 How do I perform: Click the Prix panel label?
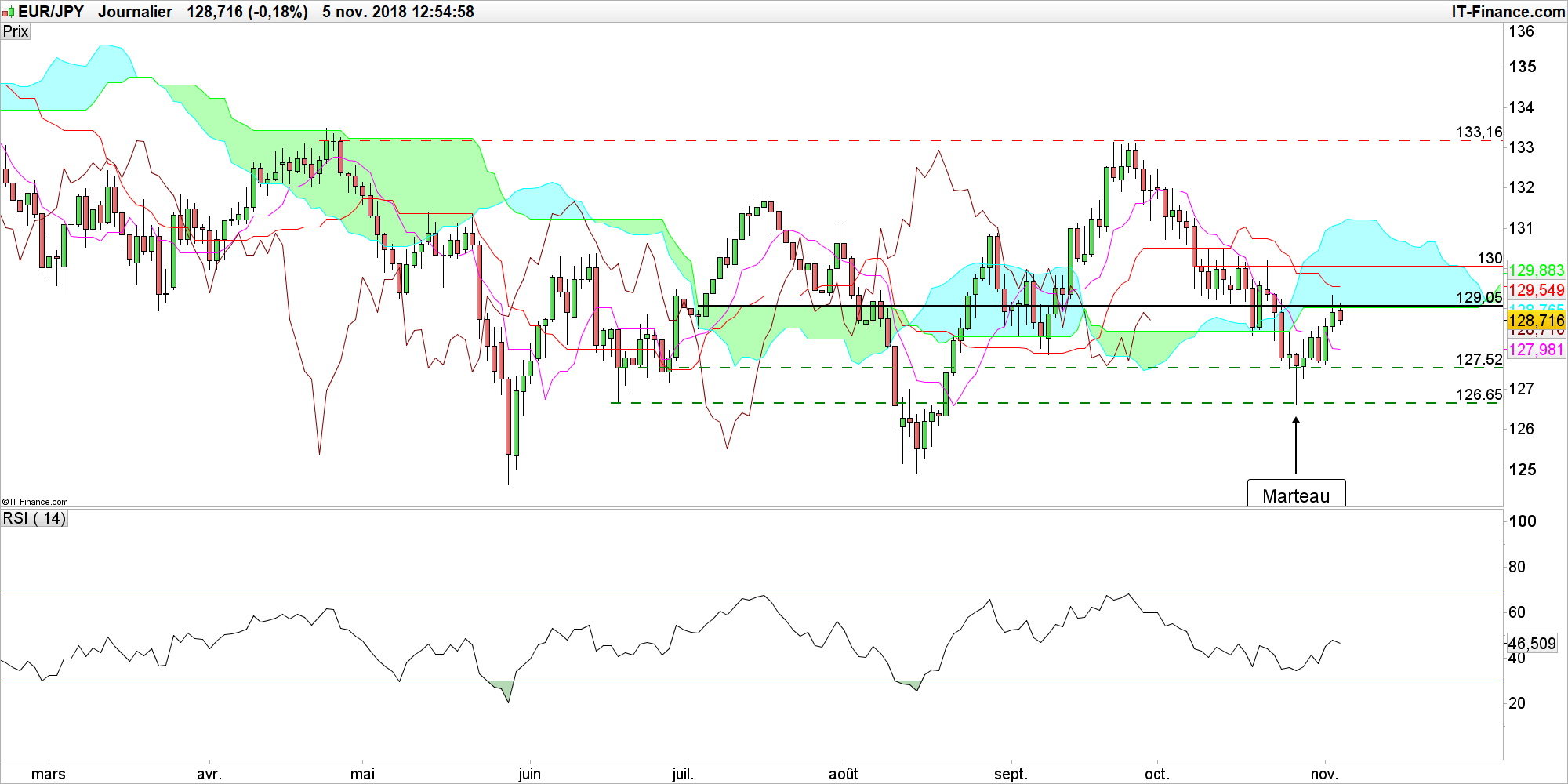pos(16,31)
